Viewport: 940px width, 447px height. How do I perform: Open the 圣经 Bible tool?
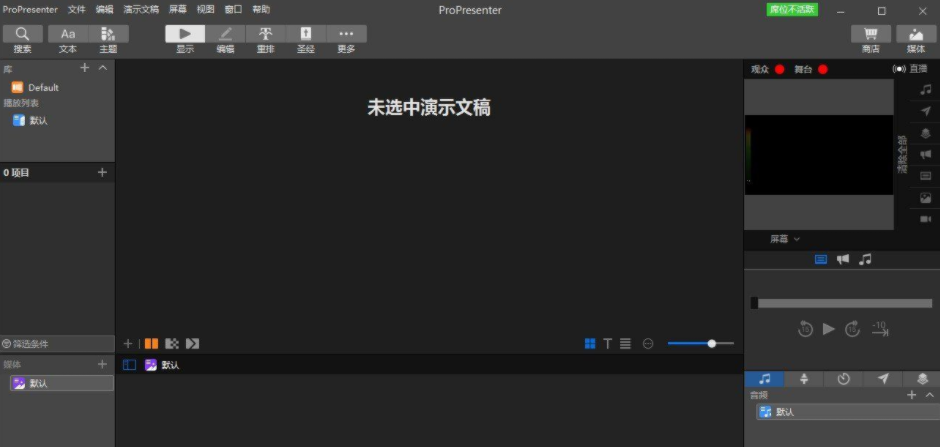tap(306, 34)
